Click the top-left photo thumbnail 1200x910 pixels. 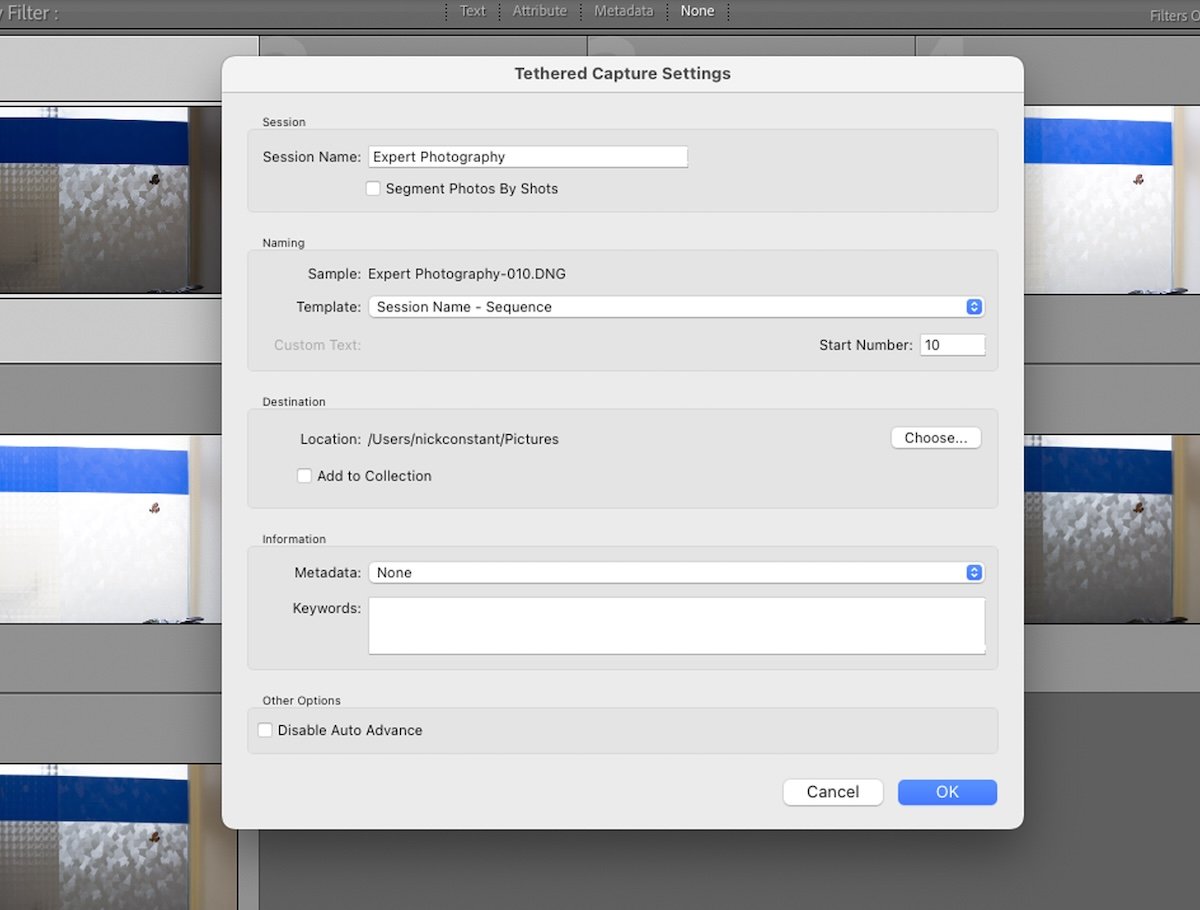pyautogui.click(x=110, y=200)
